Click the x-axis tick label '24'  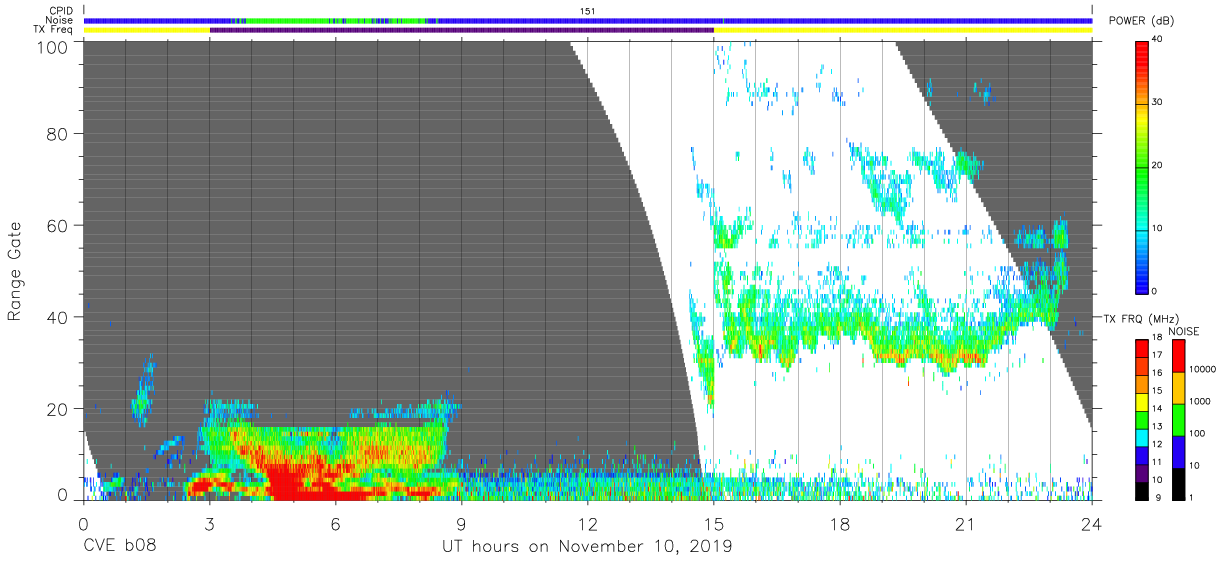(1091, 523)
